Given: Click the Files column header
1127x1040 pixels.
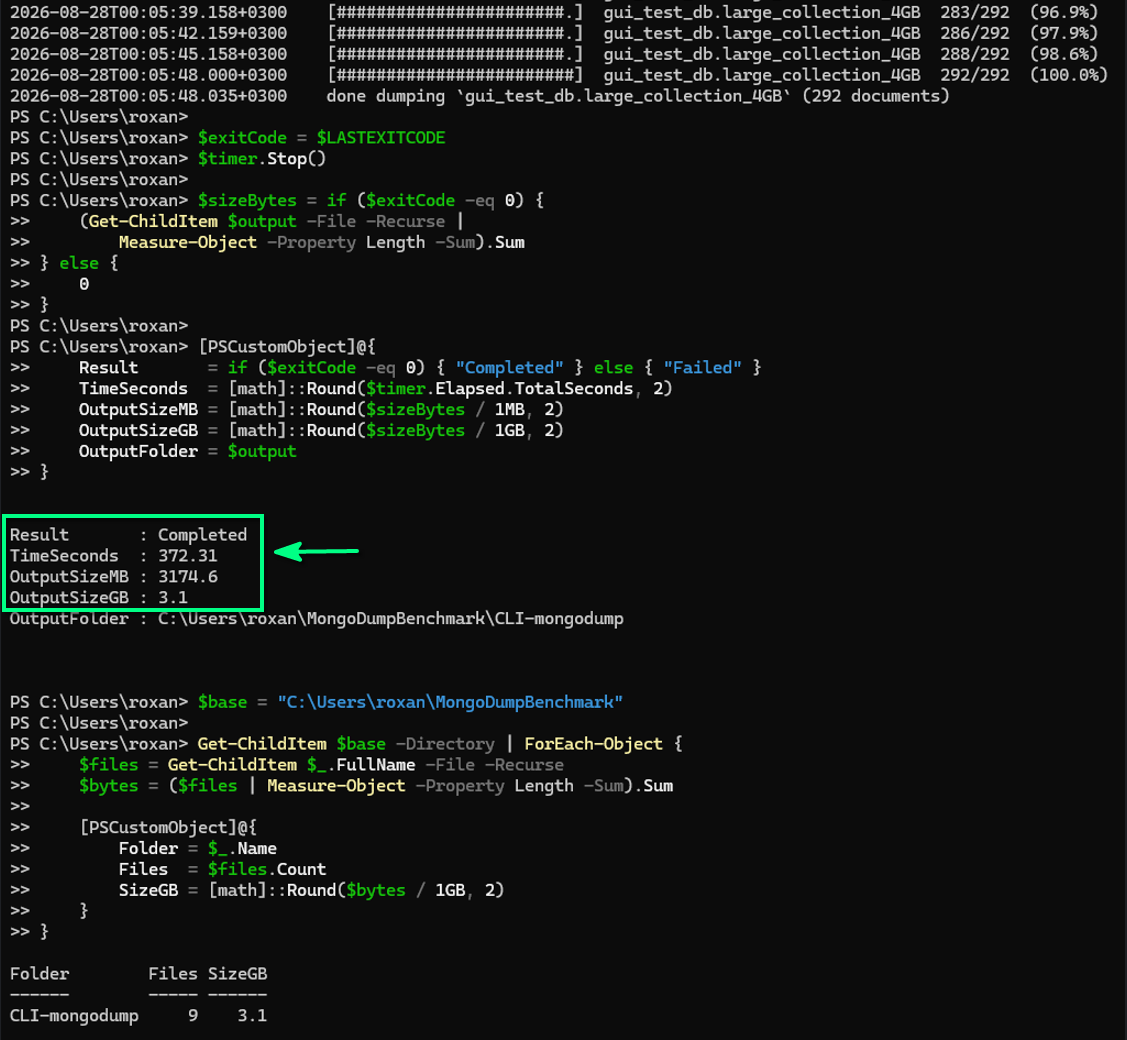Looking at the screenshot, I should click(x=172, y=973).
